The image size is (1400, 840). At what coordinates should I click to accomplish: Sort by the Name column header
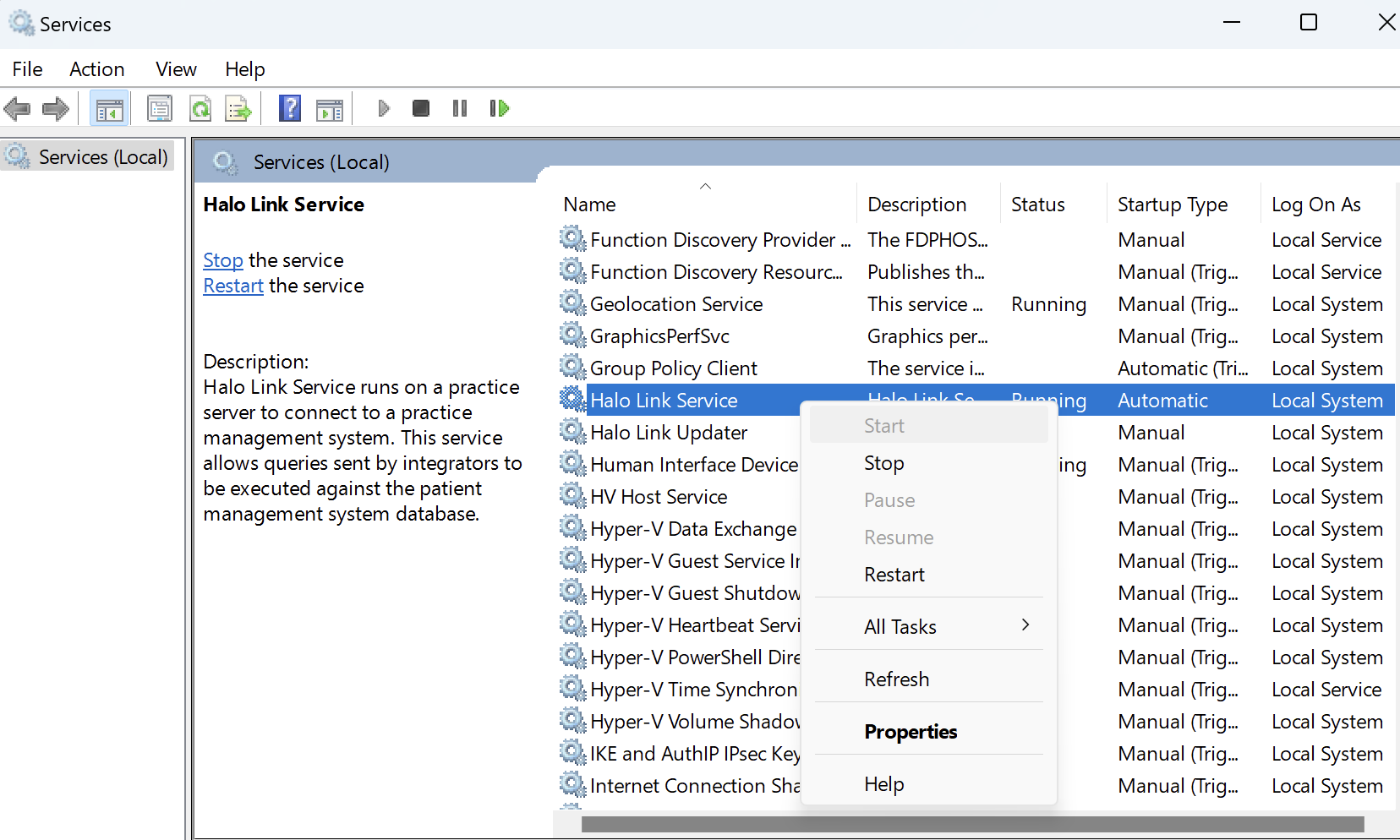(x=706, y=205)
